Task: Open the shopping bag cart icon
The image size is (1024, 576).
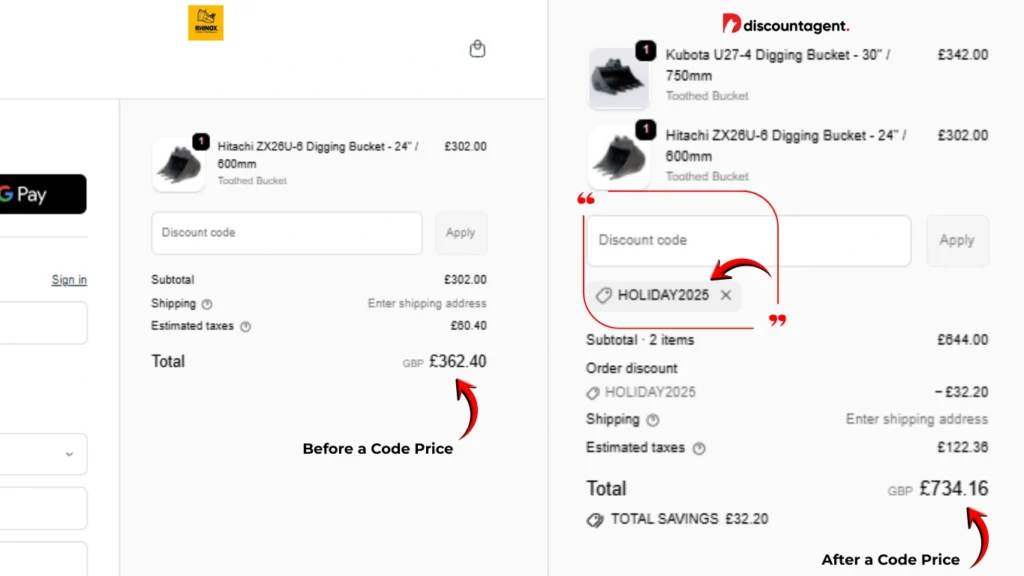Action: pyautogui.click(x=478, y=49)
